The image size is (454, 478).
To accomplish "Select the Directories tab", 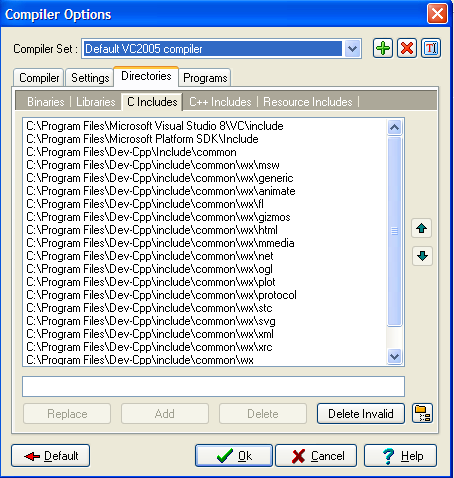I will pyautogui.click(x=146, y=76).
